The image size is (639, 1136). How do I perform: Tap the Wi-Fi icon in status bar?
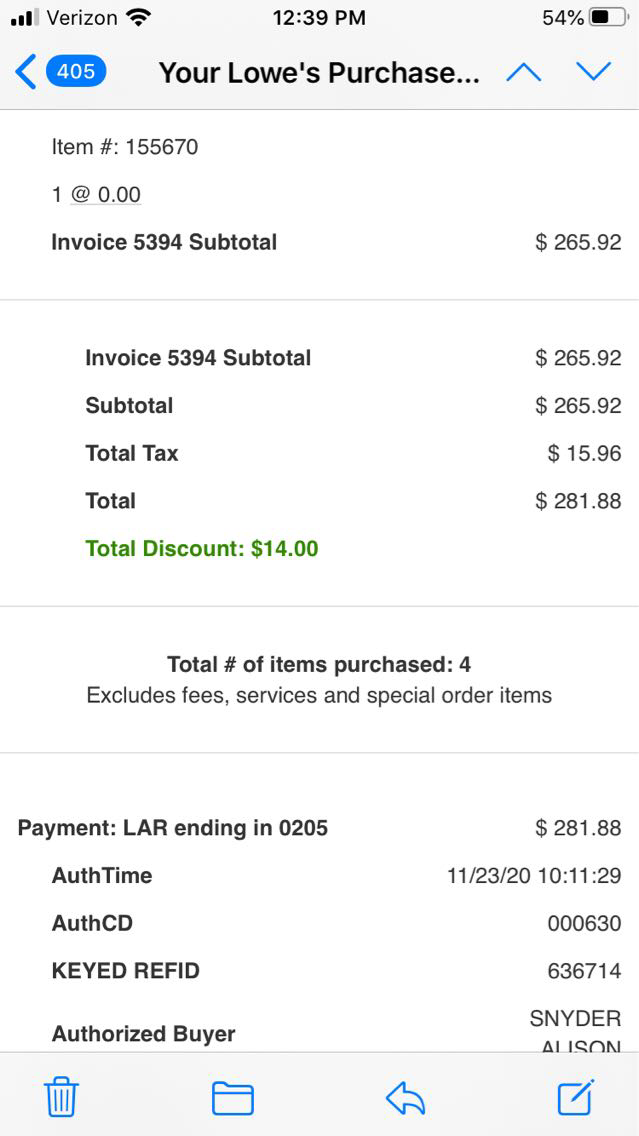tap(139, 18)
